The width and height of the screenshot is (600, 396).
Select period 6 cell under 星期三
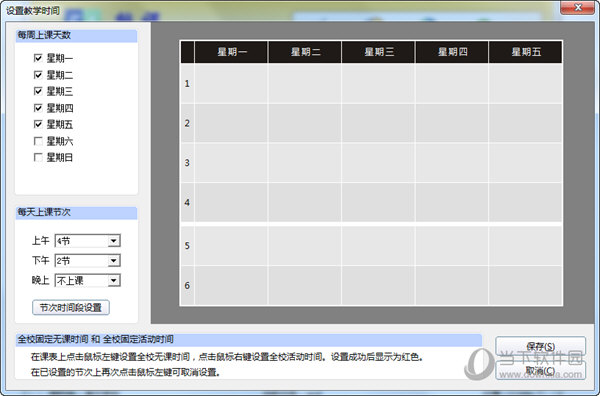pyautogui.click(x=378, y=285)
